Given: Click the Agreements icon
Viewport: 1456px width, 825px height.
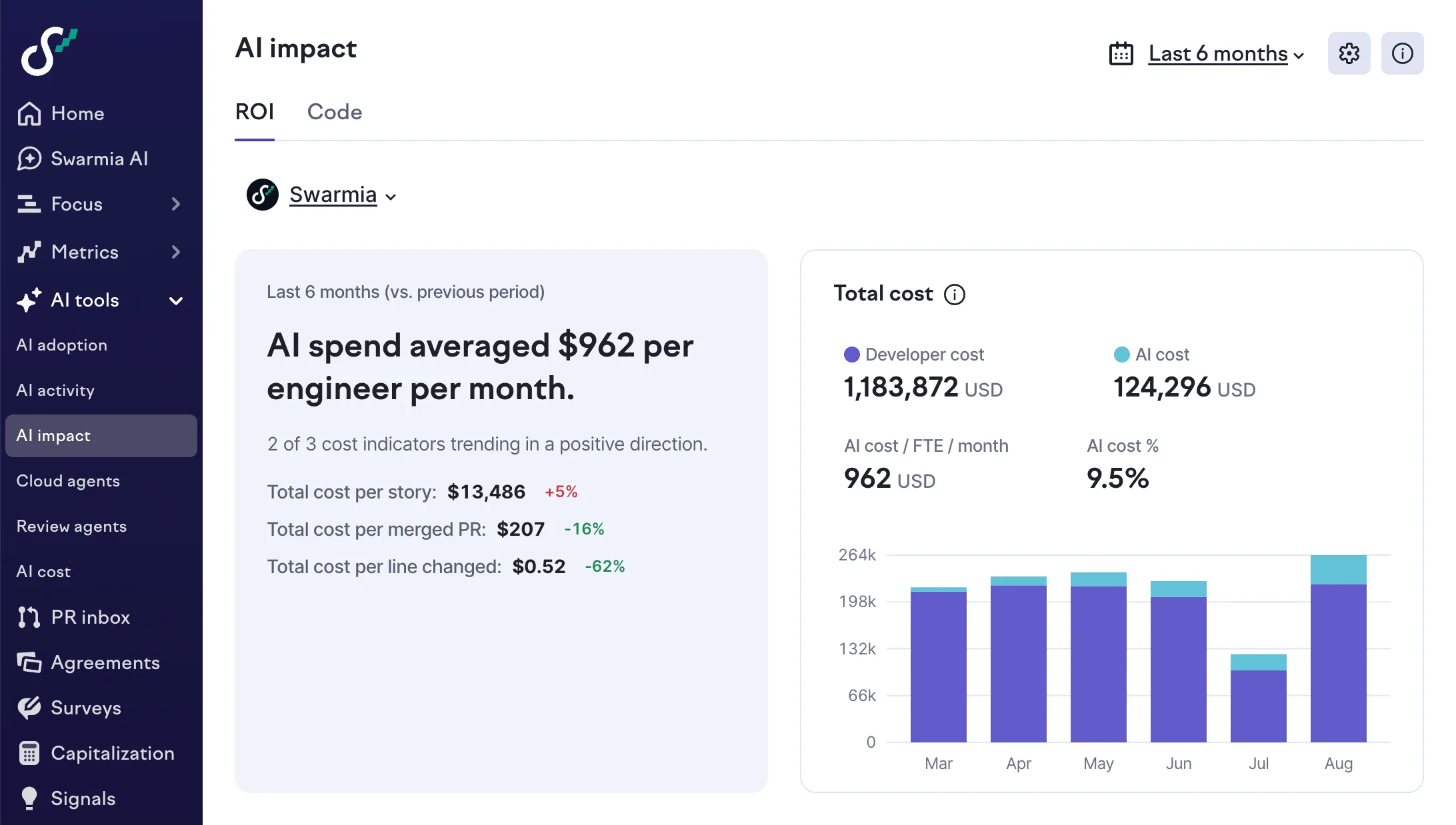Looking at the screenshot, I should [x=29, y=662].
